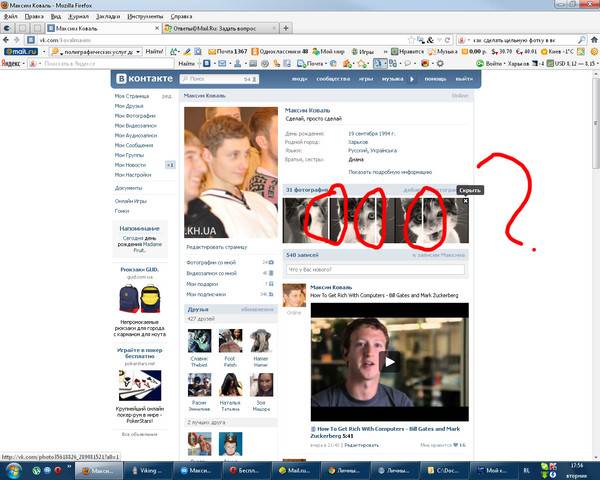The height and width of the screenshot is (480, 600).
Task: Click the gear settings icon in Yandex toolbar
Action: pyautogui.click(x=440, y=64)
